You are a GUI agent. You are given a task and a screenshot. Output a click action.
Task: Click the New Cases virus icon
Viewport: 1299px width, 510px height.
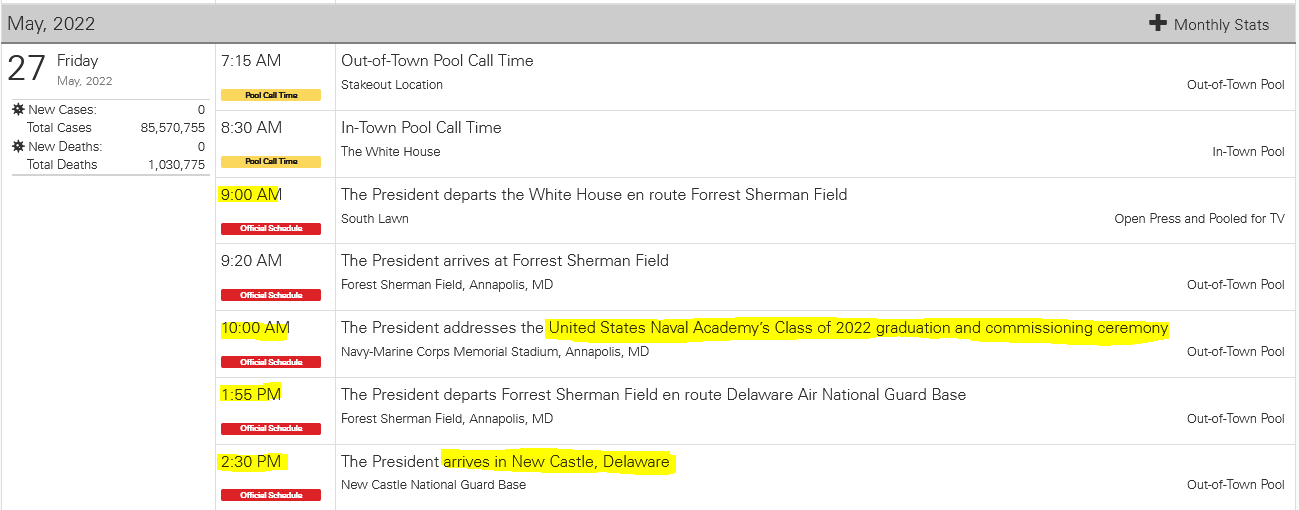[18, 109]
